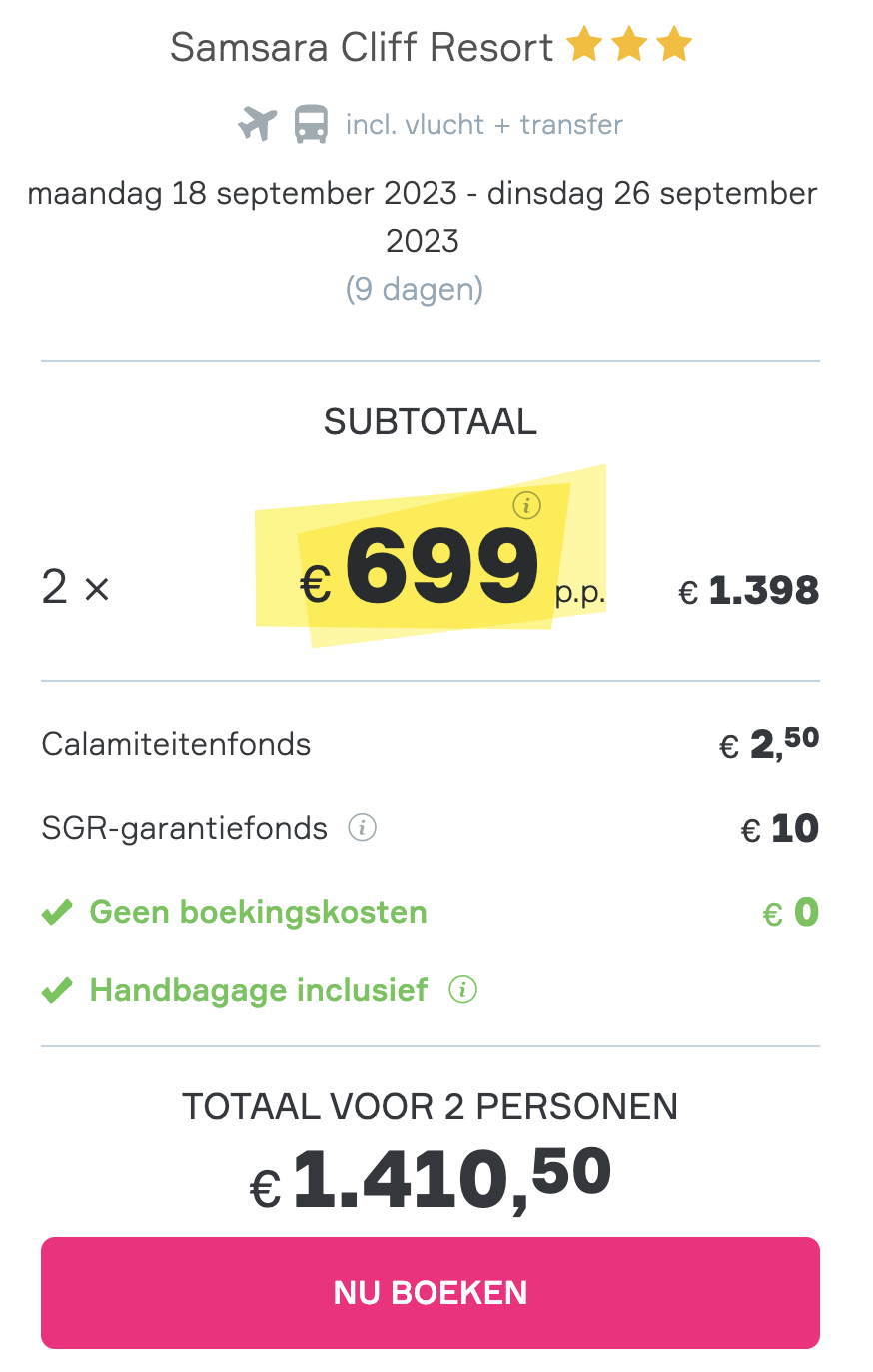Click the bus transfer icon
873x1372 pixels.
(311, 125)
